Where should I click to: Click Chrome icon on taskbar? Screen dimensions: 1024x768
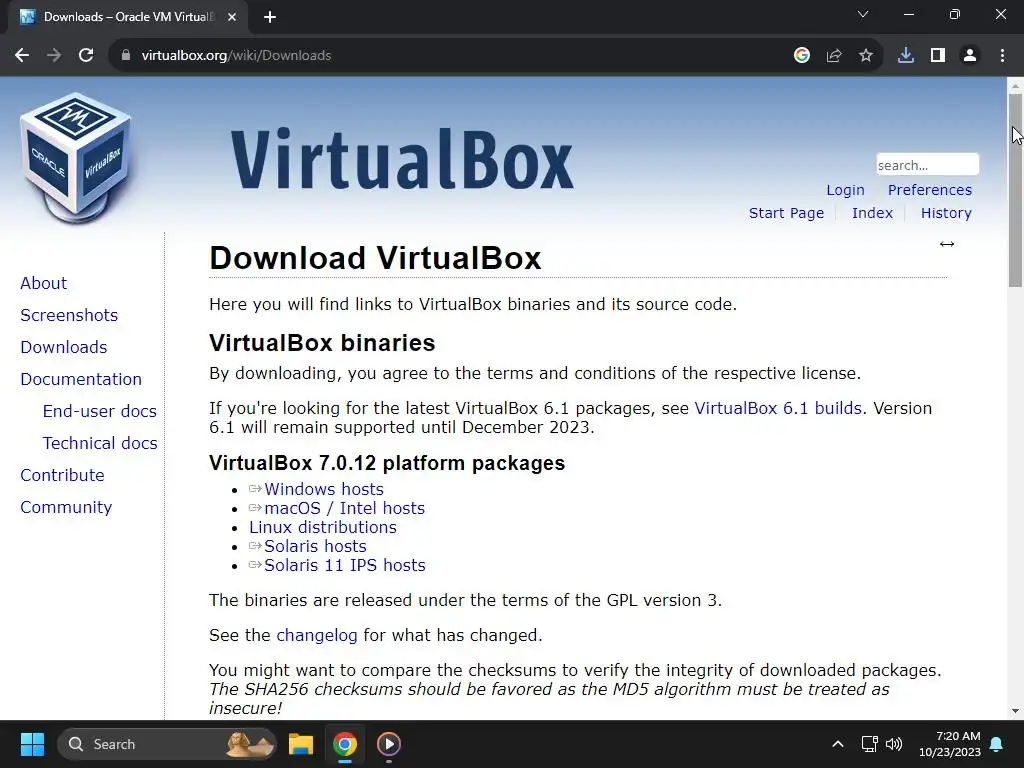coord(345,744)
